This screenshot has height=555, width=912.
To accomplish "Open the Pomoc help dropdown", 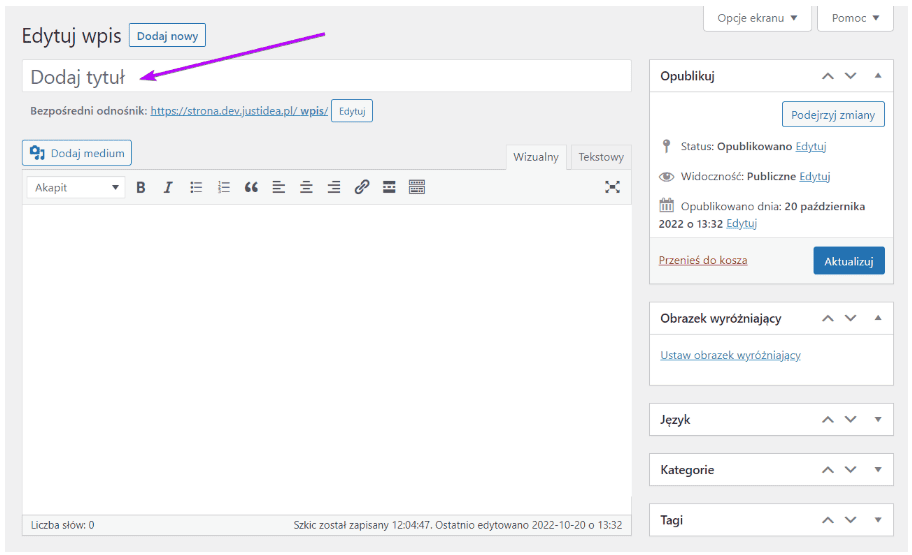I will pos(855,18).
